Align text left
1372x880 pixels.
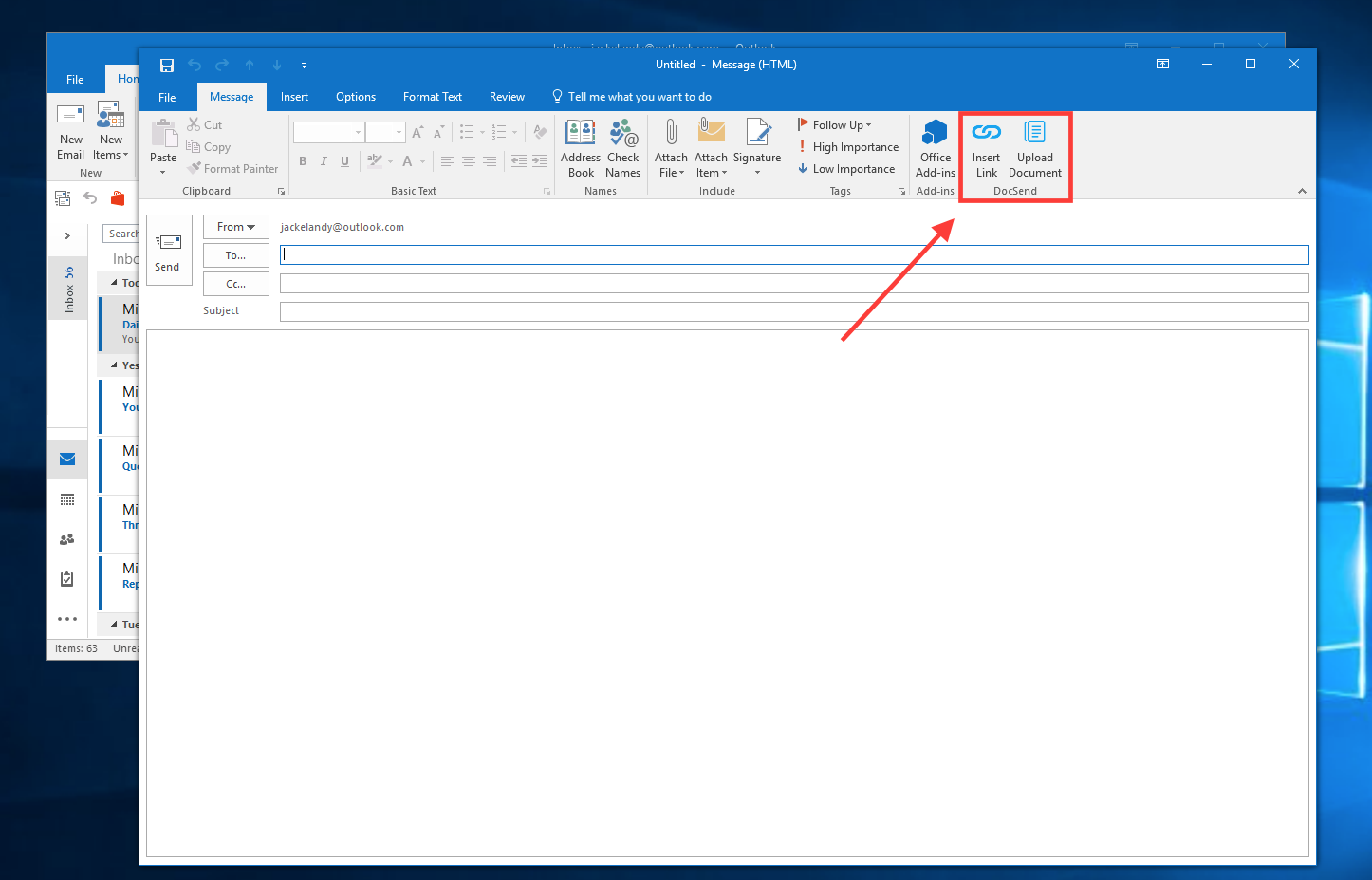447,161
